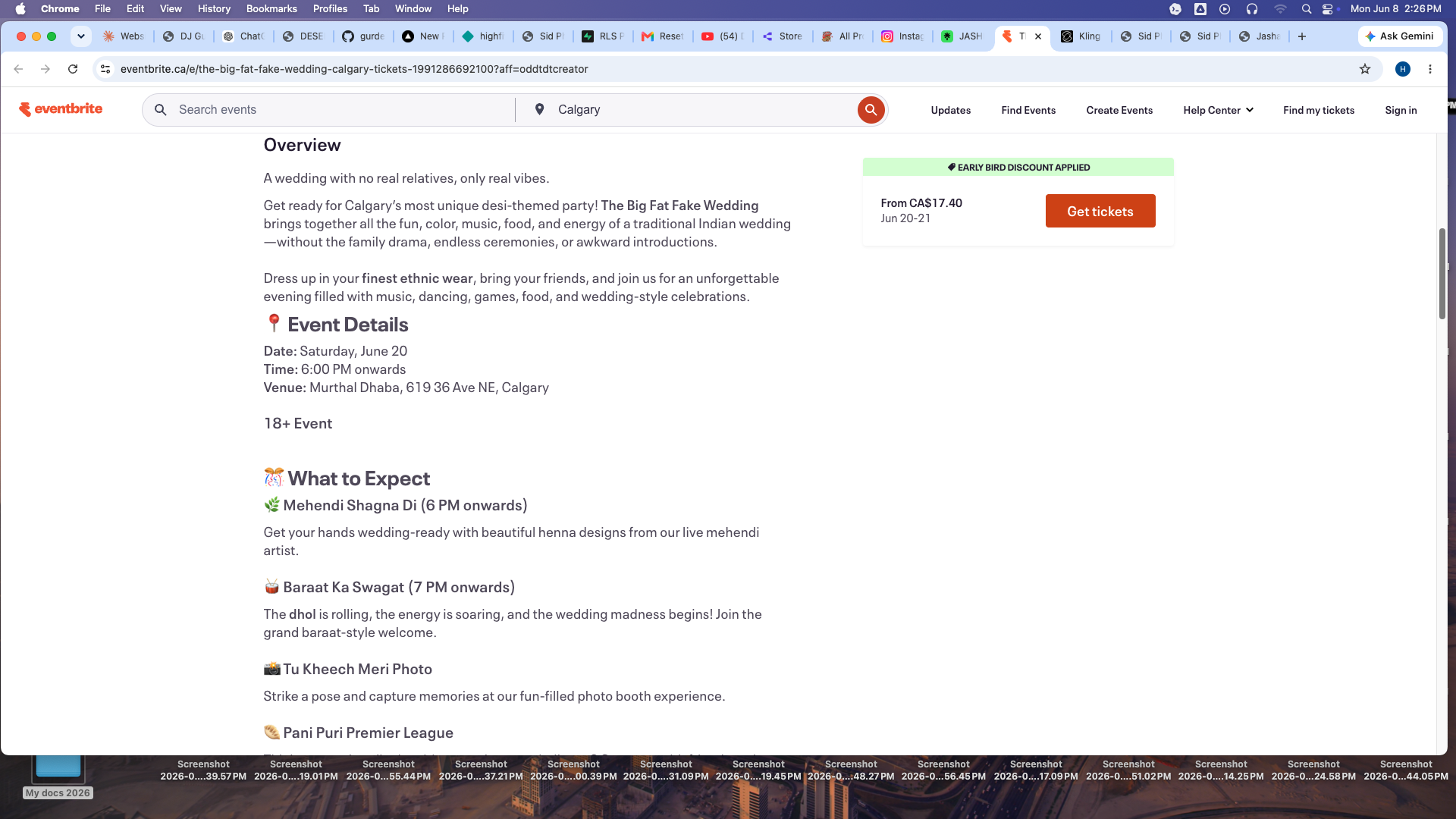Open the Find my tickets link

pos(1319,110)
